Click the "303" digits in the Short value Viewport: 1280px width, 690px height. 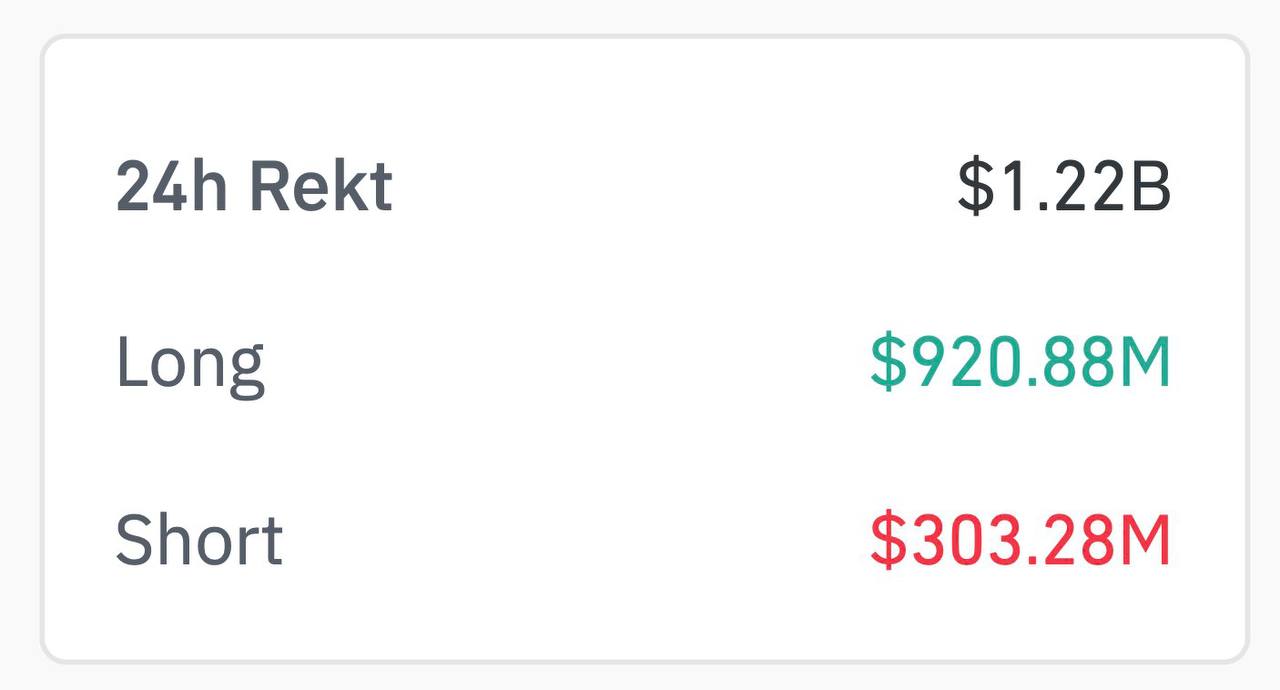tap(949, 540)
